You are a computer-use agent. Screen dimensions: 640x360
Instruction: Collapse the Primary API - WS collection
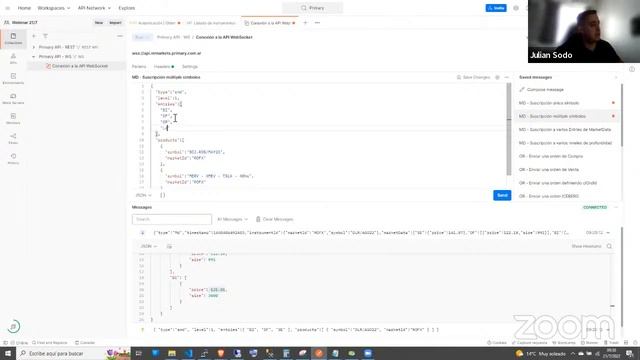[34, 56]
